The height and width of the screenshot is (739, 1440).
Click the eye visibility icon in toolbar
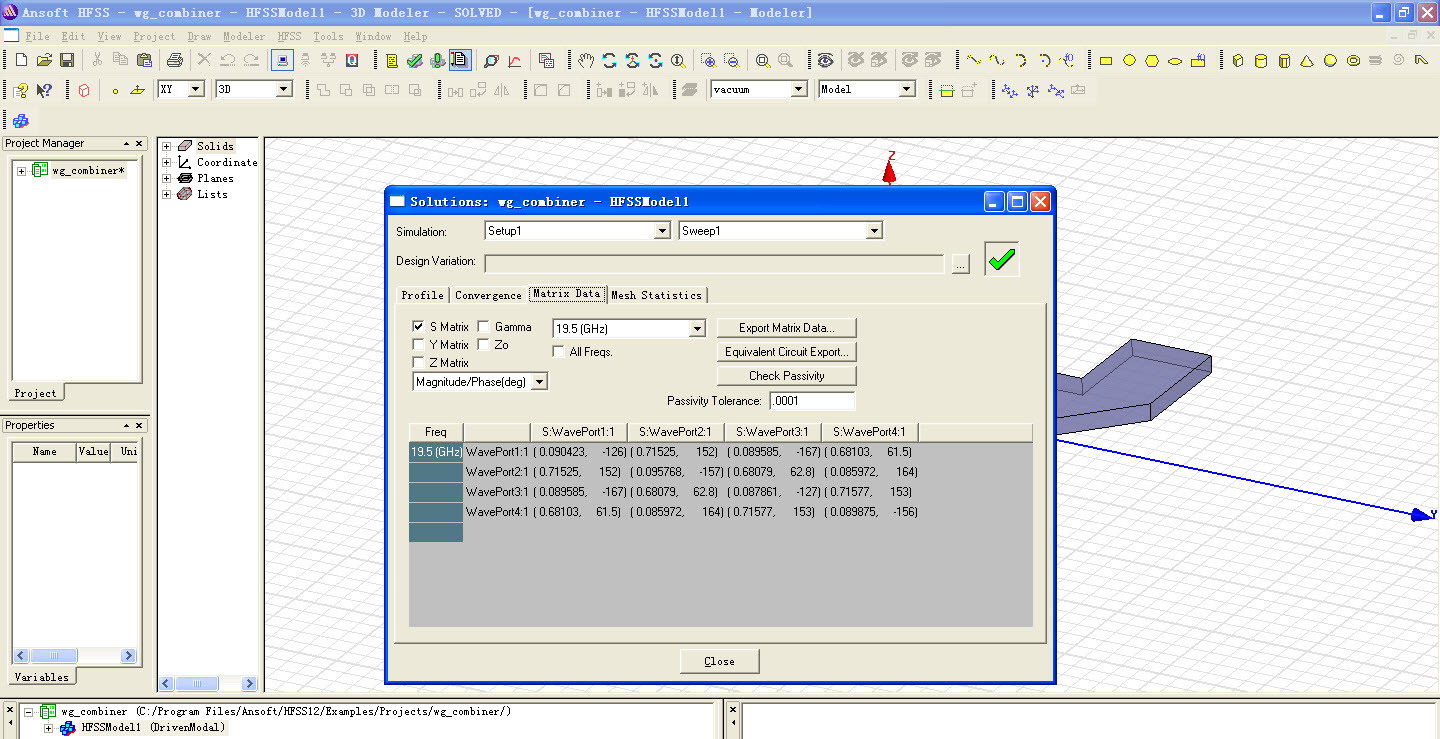tap(825, 60)
